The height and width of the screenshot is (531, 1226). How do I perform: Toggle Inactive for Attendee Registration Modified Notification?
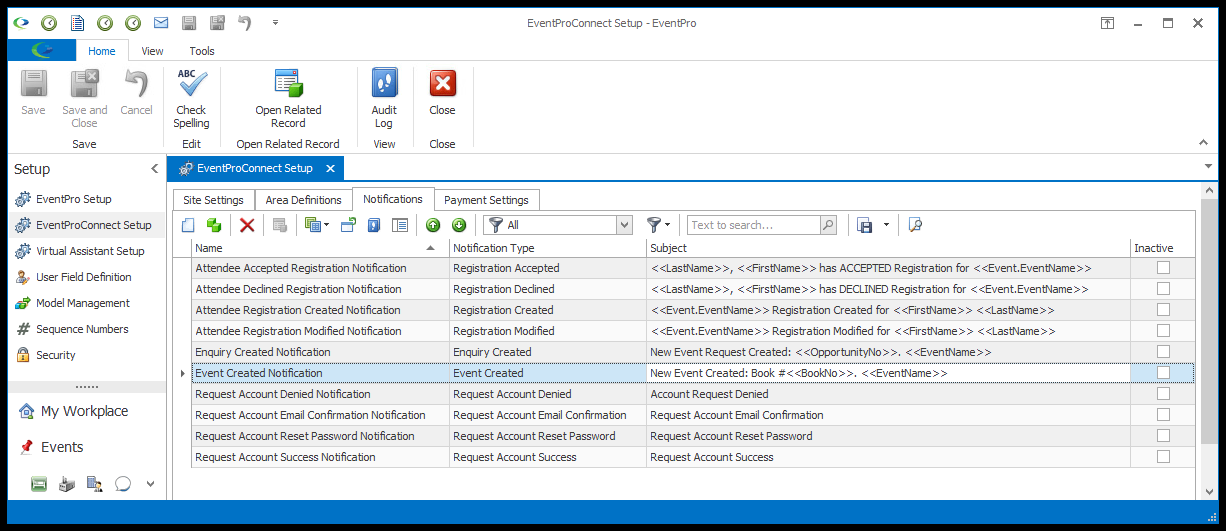click(x=1163, y=331)
